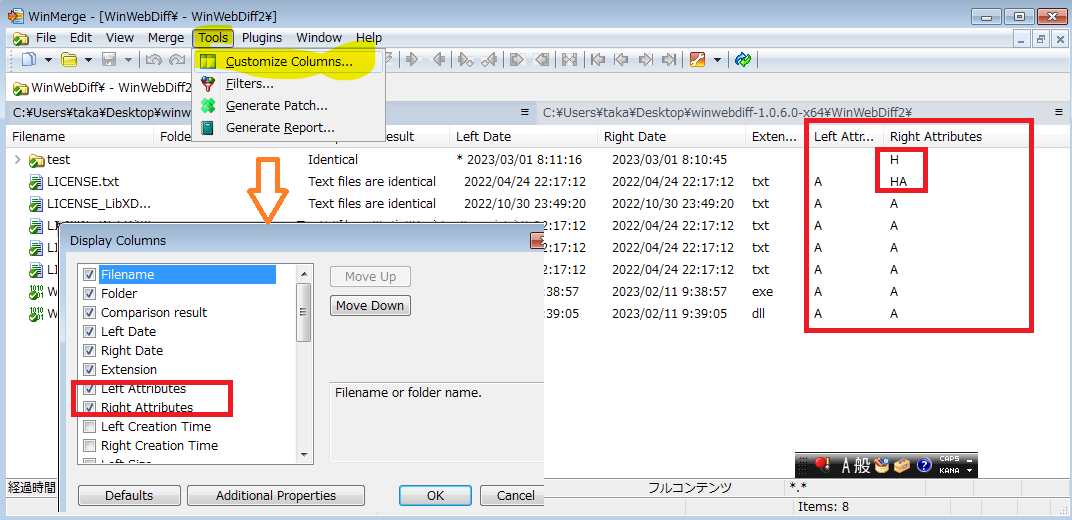This screenshot has width=1072, height=520.
Task: Click the Left Date column header
Action: [x=523, y=137]
